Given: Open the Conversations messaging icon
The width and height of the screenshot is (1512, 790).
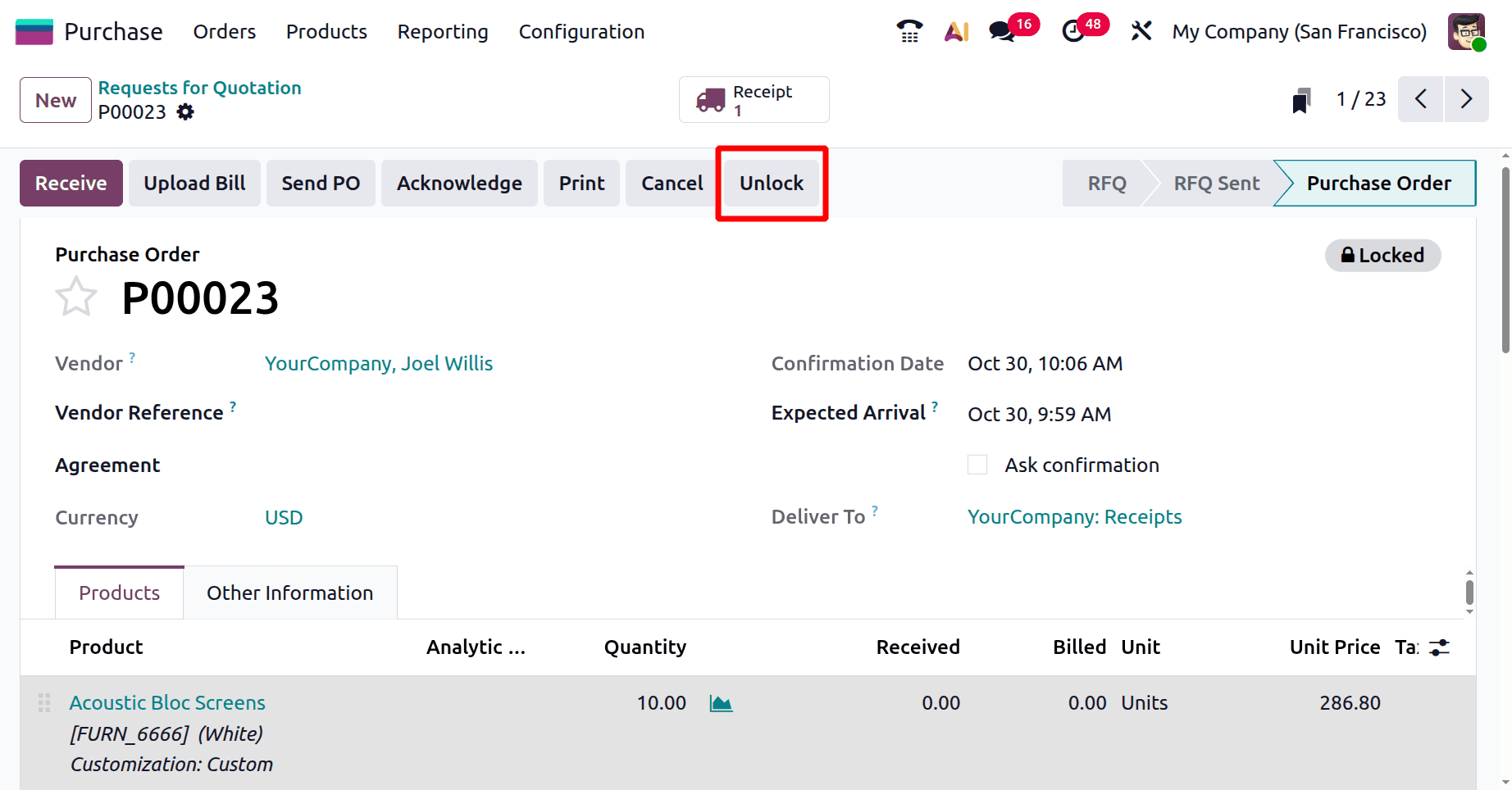Looking at the screenshot, I should pyautogui.click(x=1001, y=31).
